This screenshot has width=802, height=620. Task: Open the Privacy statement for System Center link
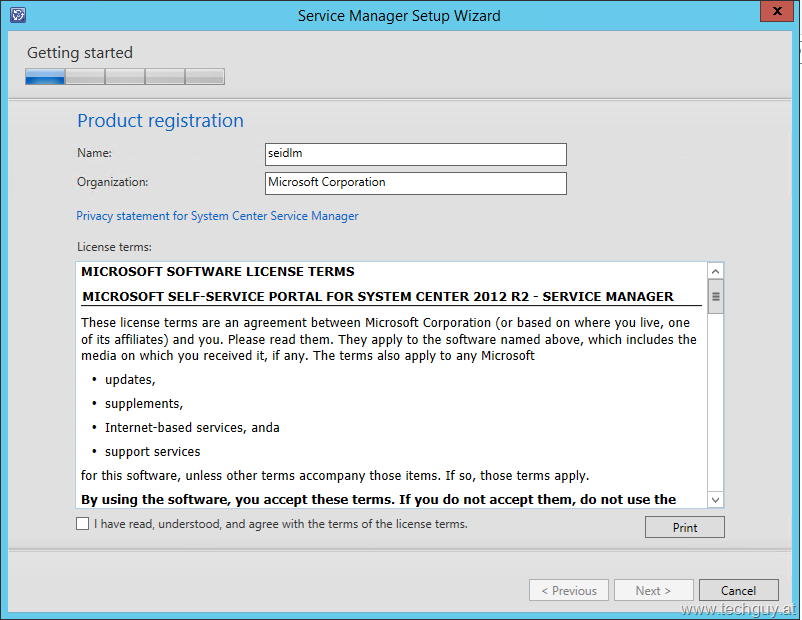click(x=217, y=216)
